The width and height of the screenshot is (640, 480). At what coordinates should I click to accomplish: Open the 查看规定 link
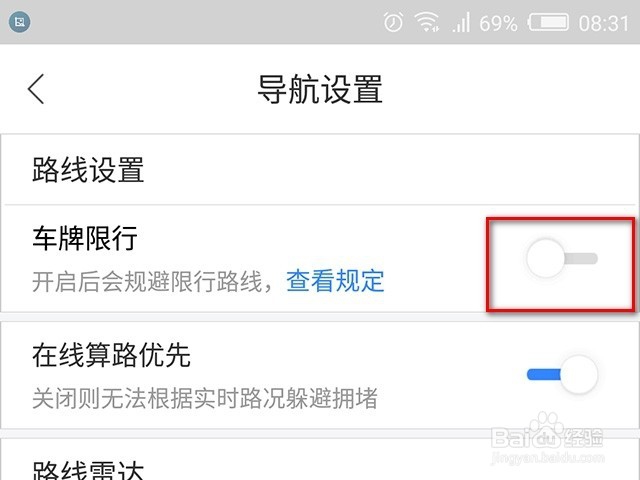click(x=335, y=281)
